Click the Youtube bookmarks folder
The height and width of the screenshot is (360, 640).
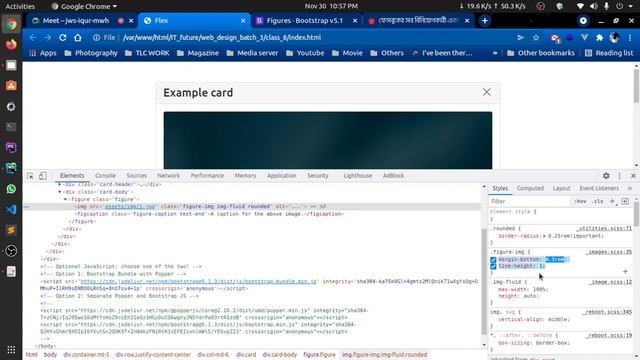click(x=305, y=53)
